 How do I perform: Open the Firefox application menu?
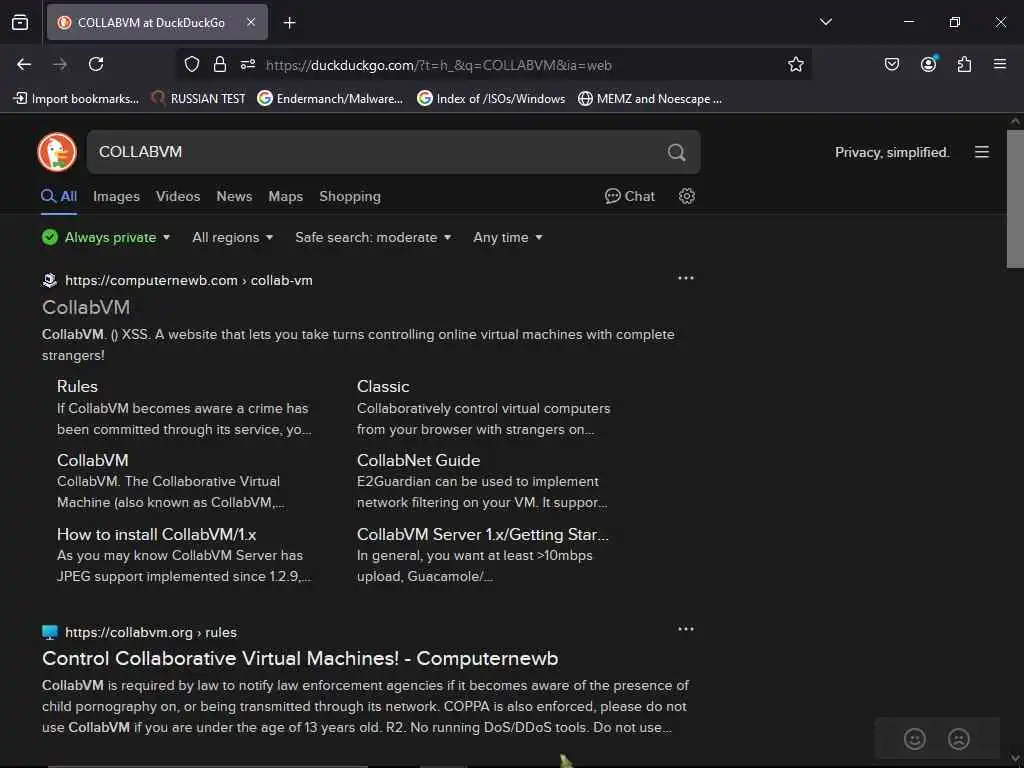tap(999, 64)
